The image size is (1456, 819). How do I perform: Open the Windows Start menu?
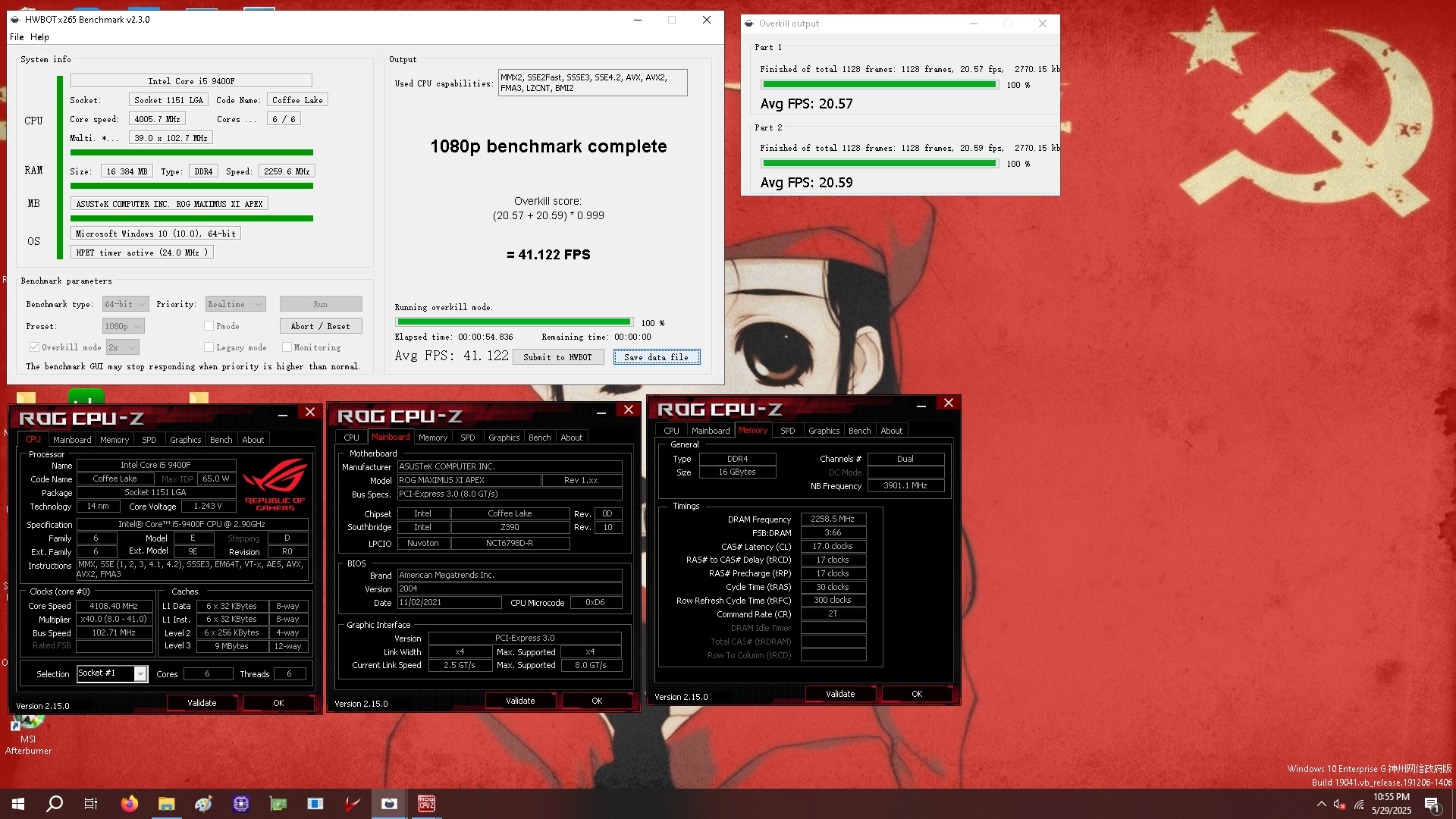(x=18, y=804)
